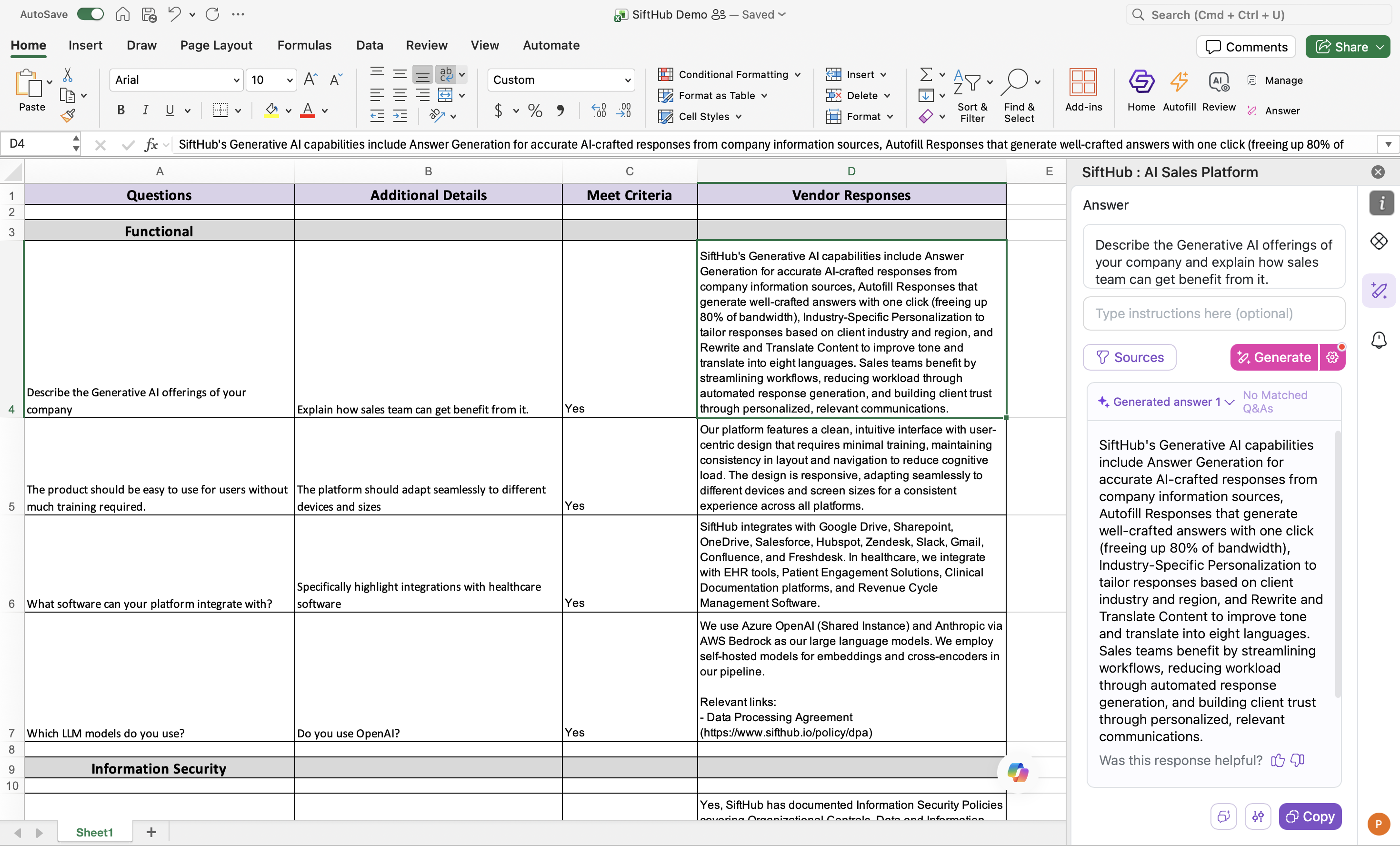
Task: Click the Copilot floating icon
Action: point(1017,772)
